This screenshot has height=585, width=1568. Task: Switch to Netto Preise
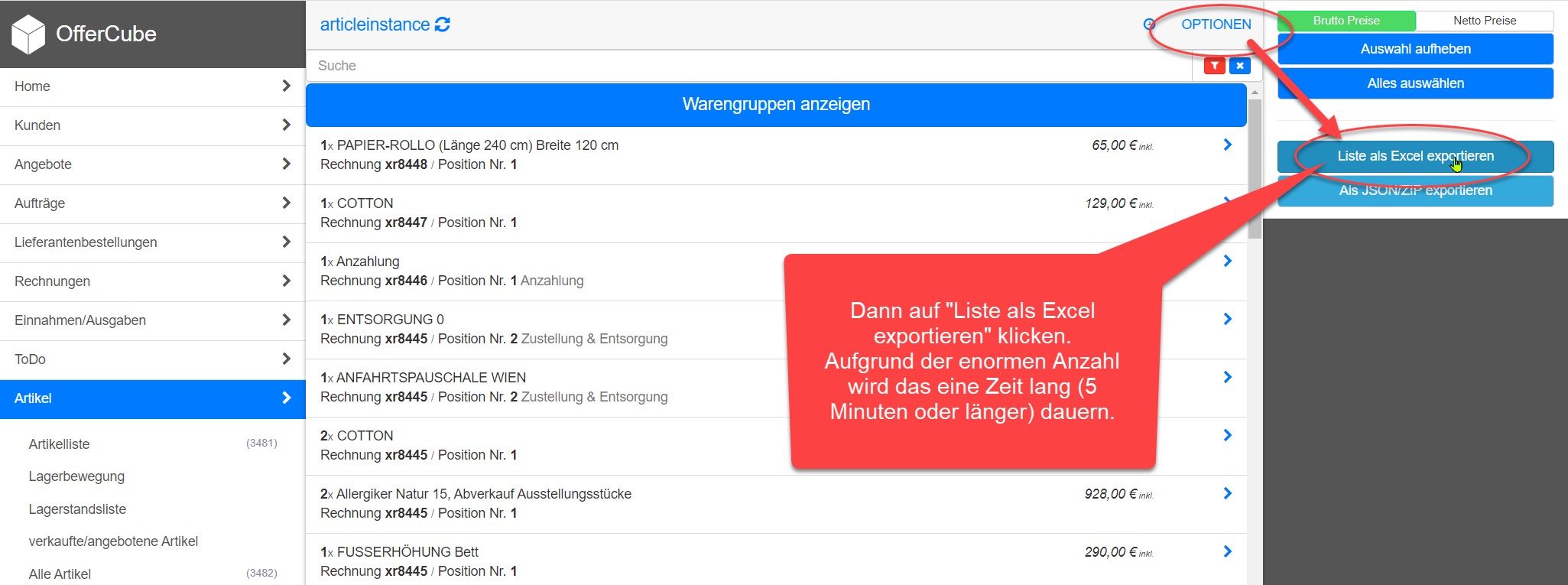tap(1485, 21)
